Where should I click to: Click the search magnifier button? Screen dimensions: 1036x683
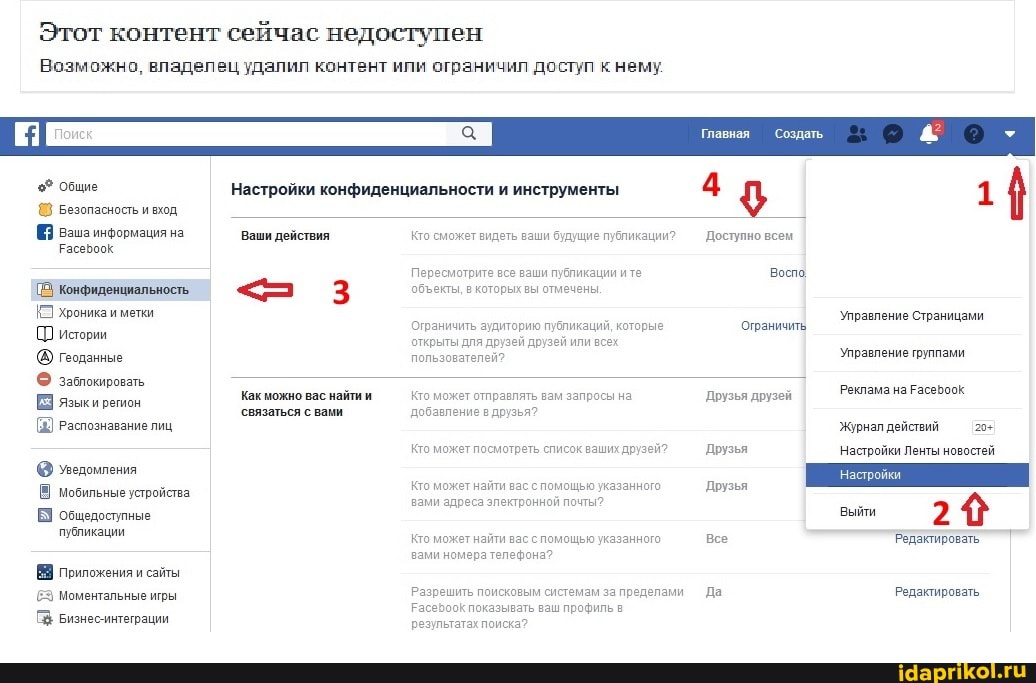tap(468, 134)
